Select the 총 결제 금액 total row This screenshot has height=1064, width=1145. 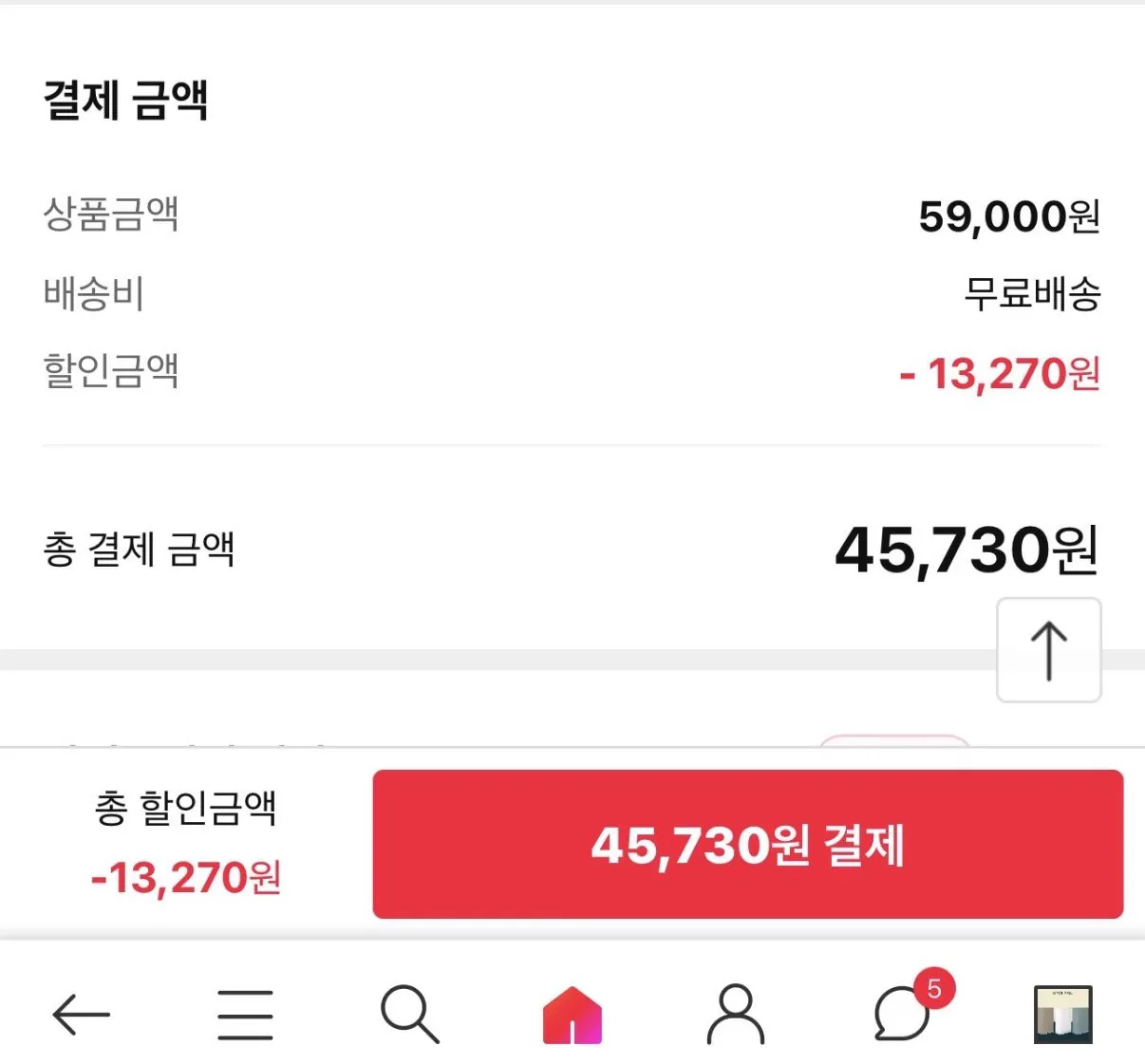(x=141, y=551)
